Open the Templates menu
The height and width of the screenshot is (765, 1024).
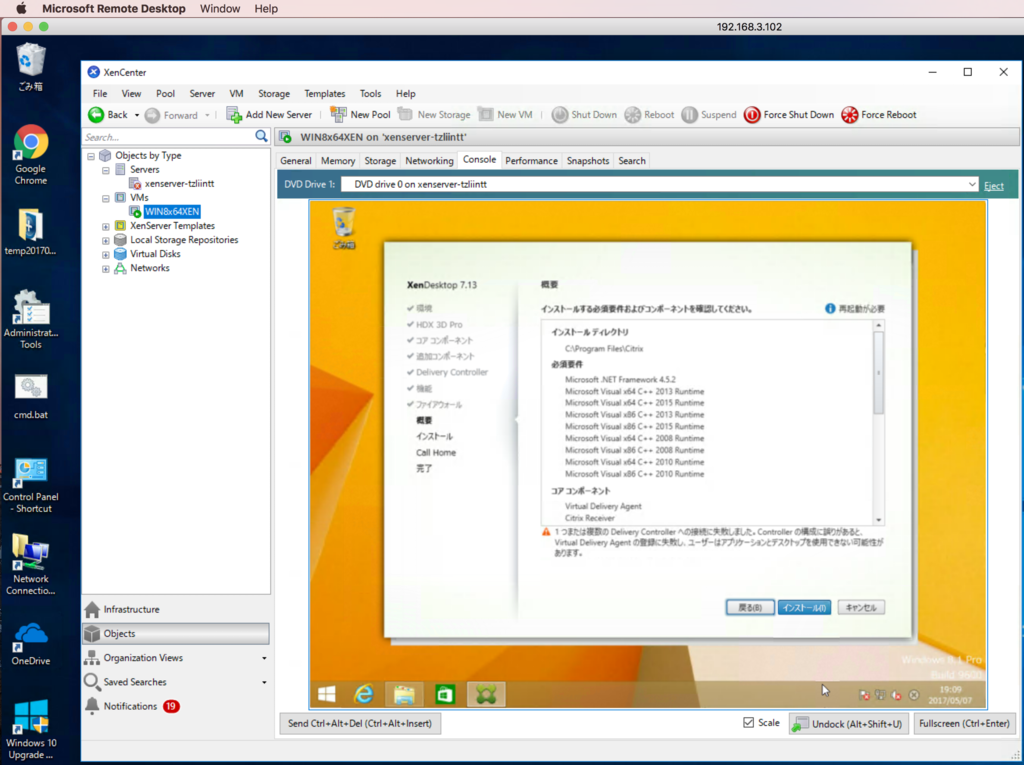click(x=325, y=93)
